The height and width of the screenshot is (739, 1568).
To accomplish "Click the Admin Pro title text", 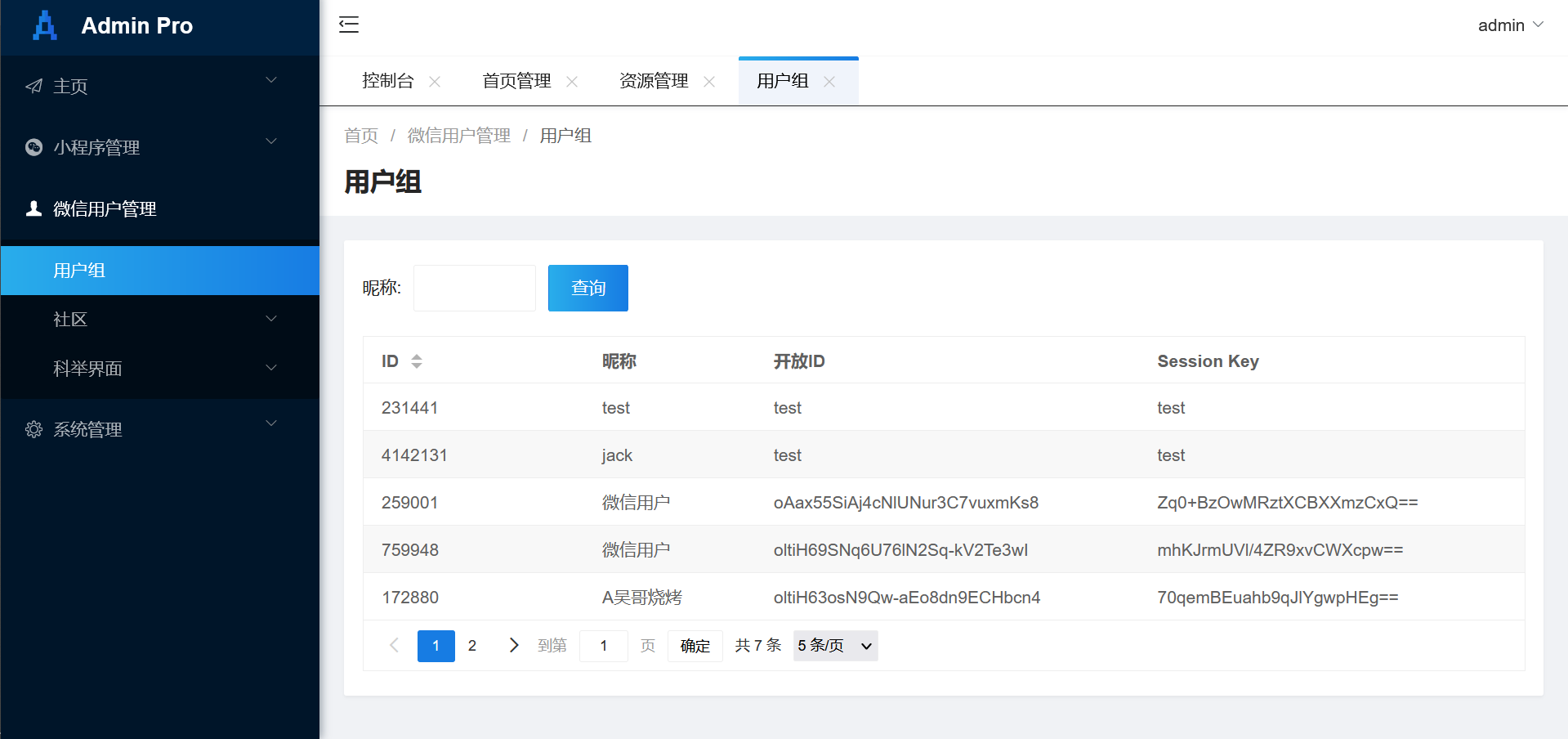I will [x=137, y=25].
